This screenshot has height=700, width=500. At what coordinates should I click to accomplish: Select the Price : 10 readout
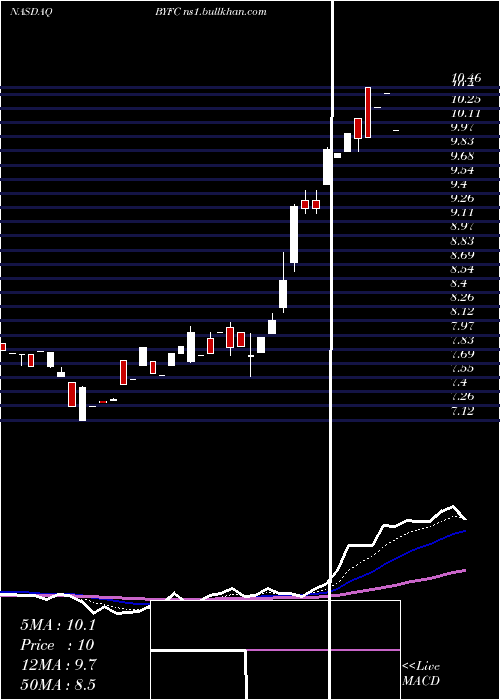tap(57, 645)
